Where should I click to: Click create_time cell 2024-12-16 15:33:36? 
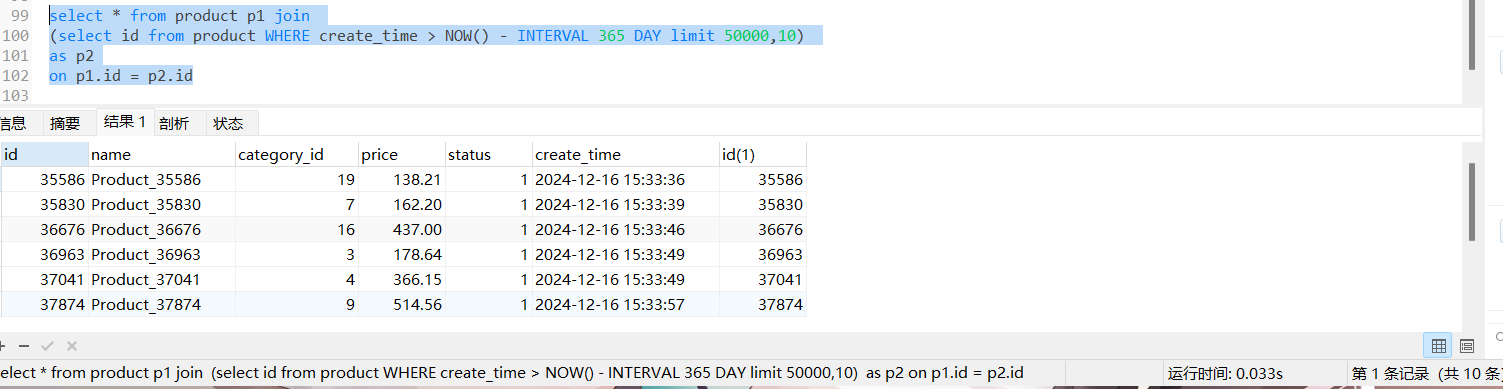(625, 180)
